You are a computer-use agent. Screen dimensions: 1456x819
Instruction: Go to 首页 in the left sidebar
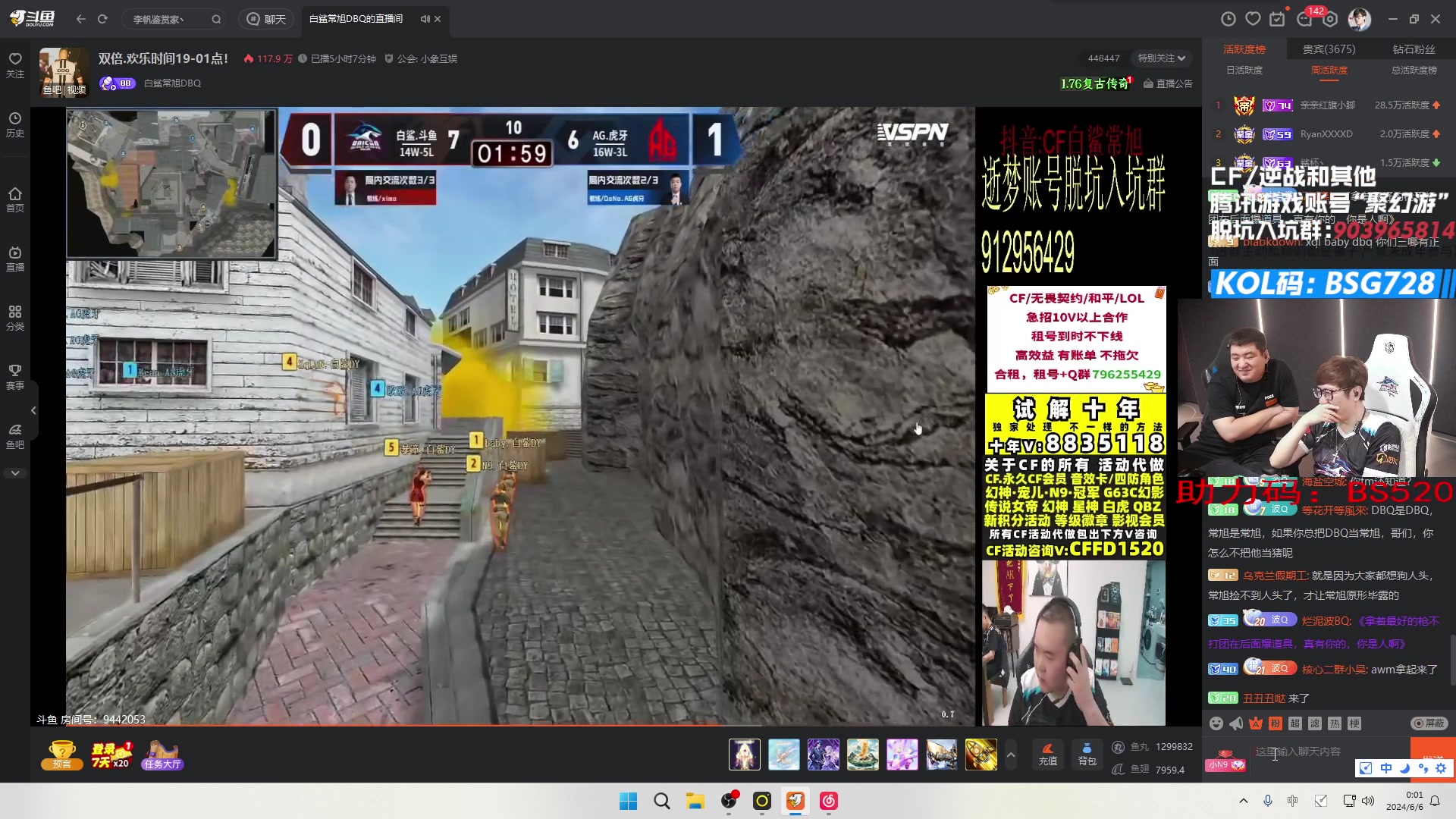pos(15,199)
